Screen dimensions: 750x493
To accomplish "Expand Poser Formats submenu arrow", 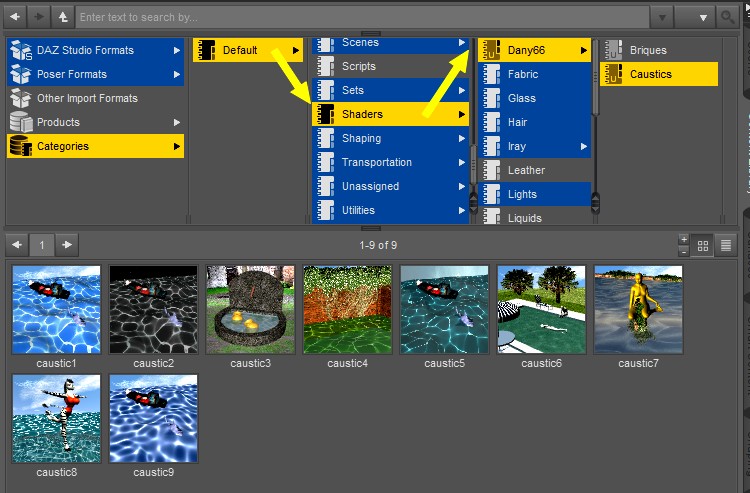I will [177, 74].
